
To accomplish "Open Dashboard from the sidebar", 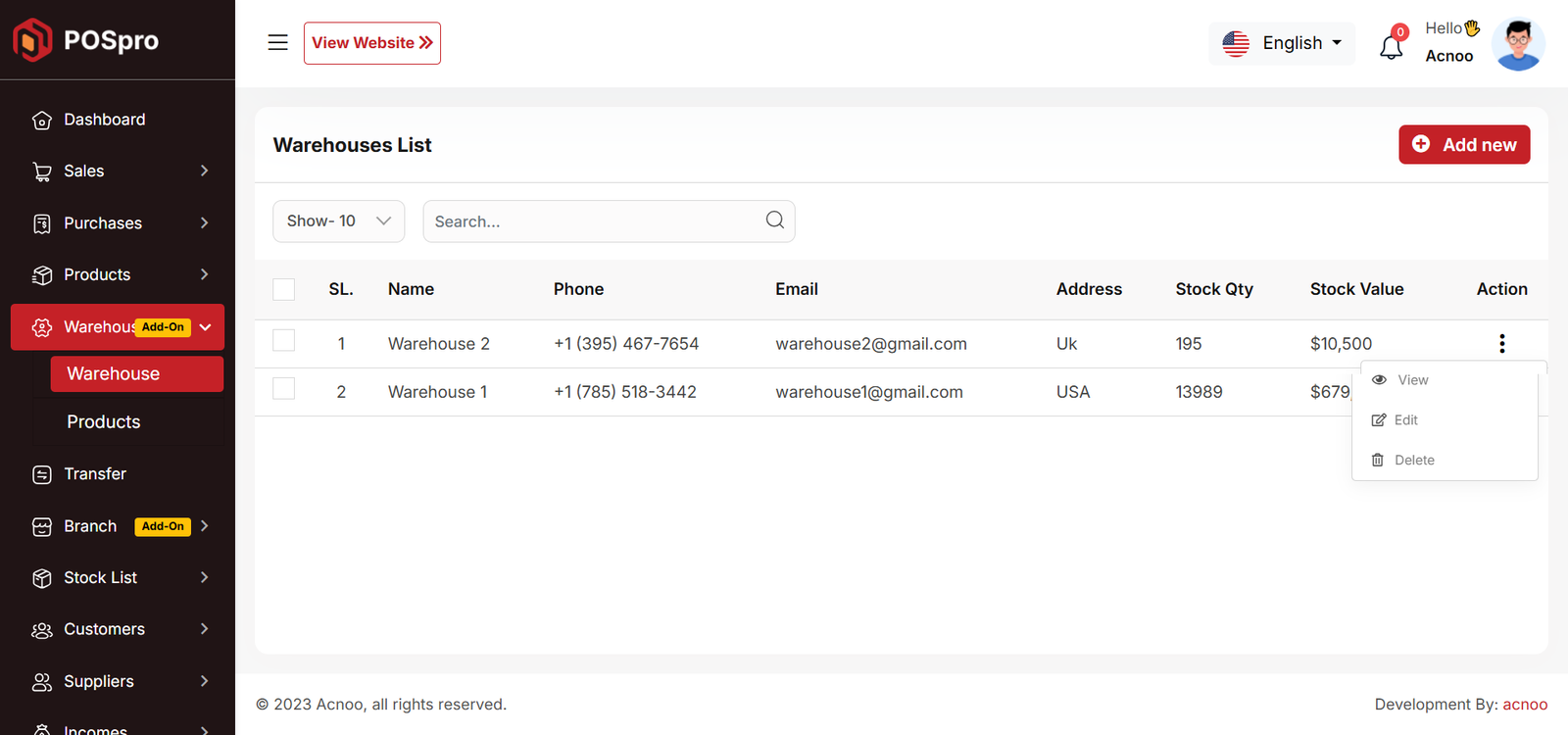I will tap(104, 120).
